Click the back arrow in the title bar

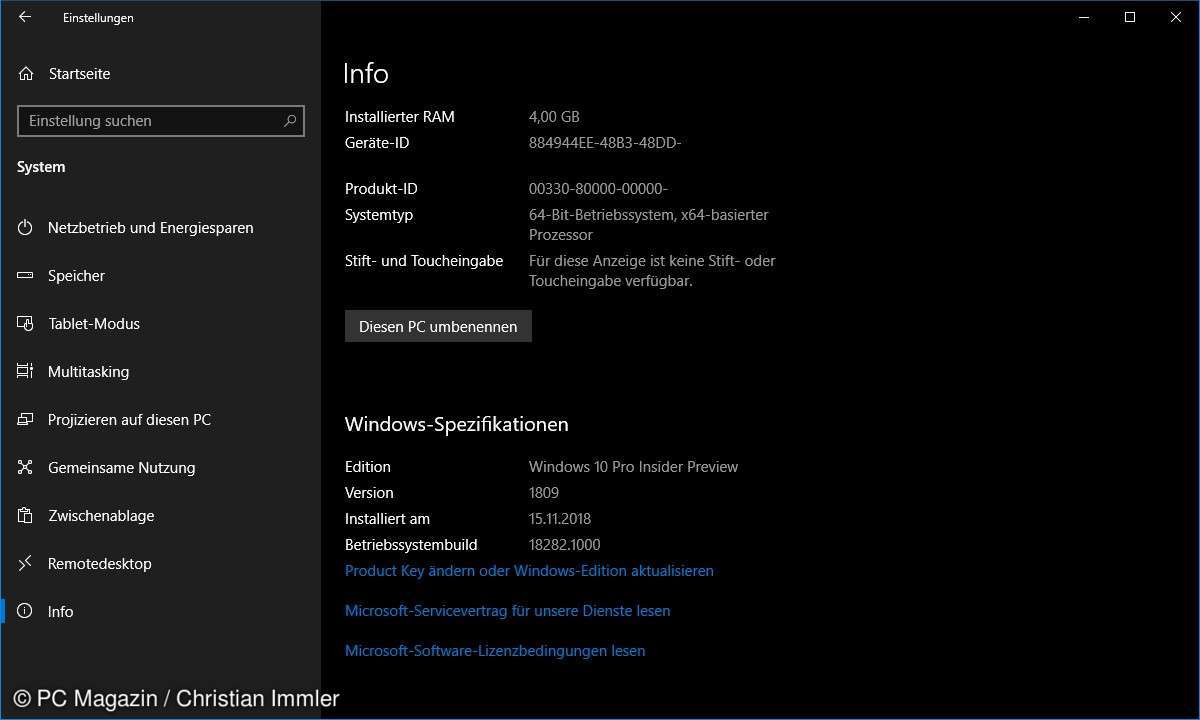coord(25,17)
